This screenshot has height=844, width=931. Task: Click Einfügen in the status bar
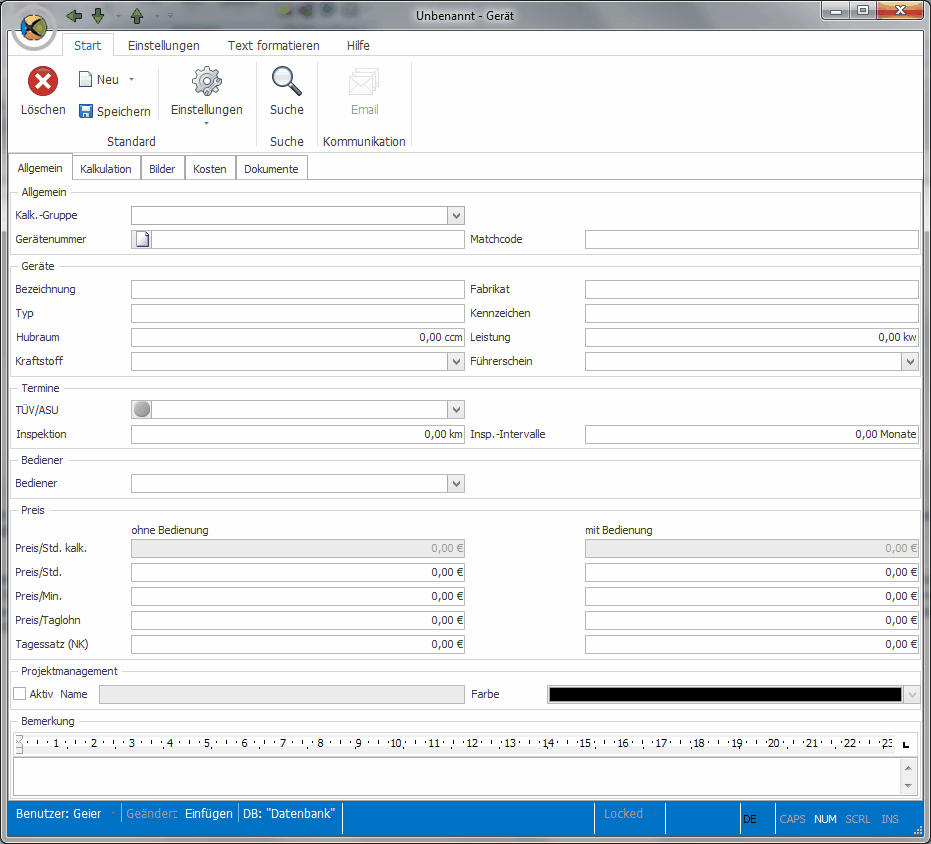[x=209, y=814]
